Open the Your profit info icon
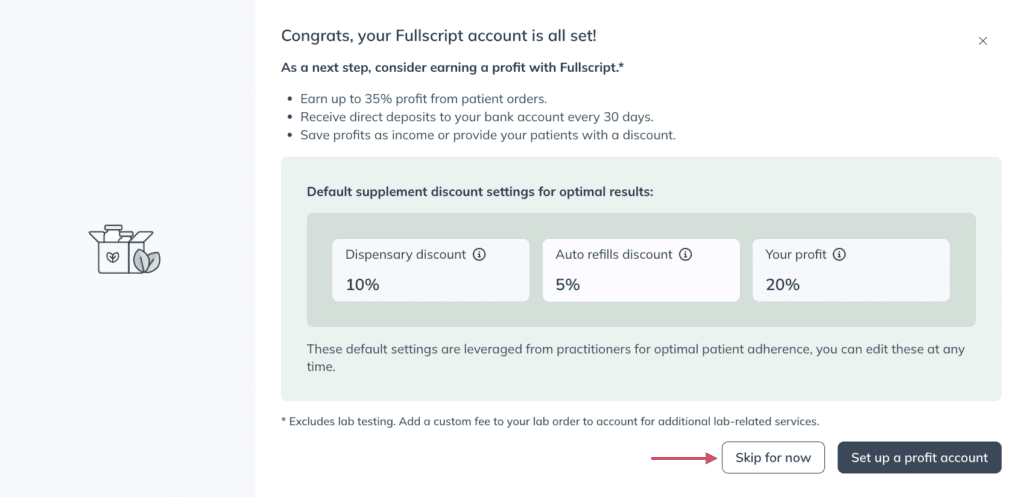 (x=839, y=255)
